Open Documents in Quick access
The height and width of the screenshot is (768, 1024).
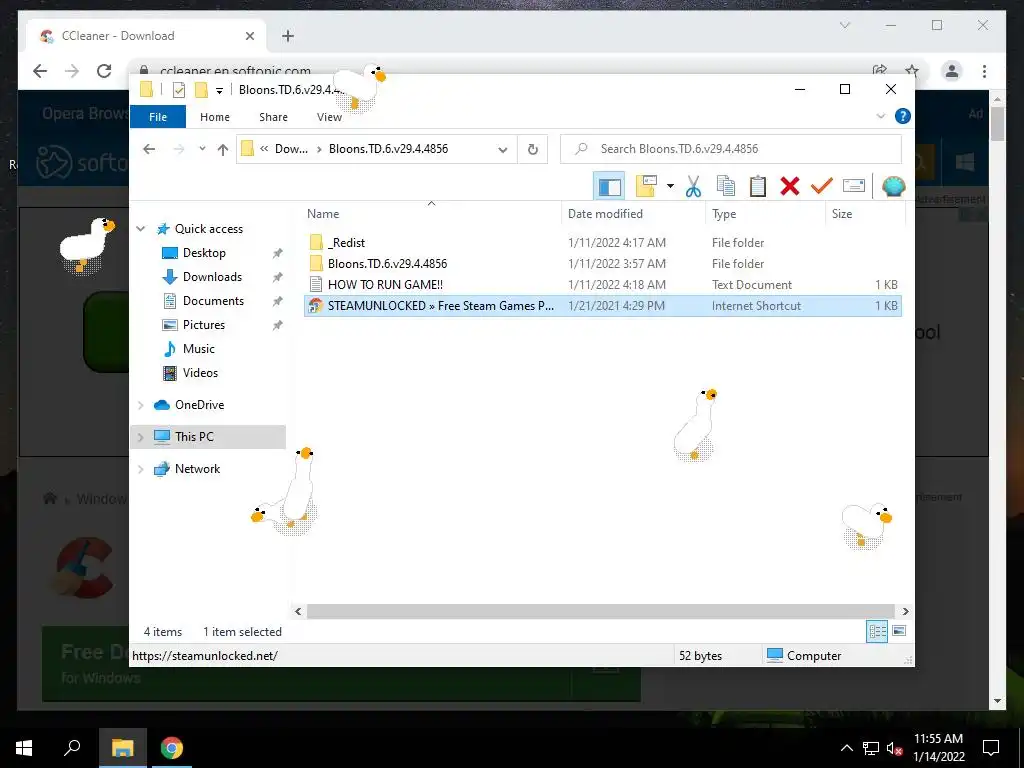[x=213, y=301]
